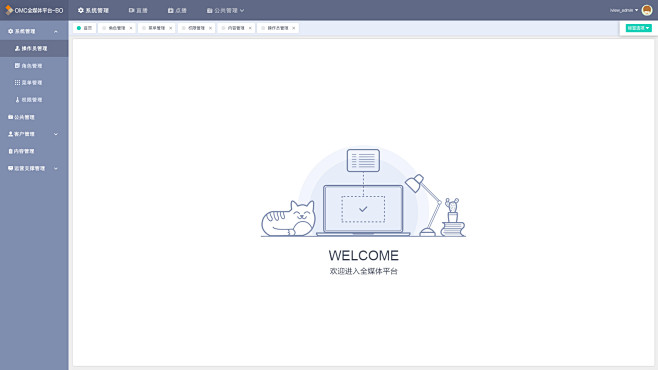Viewport: 658px width, 370px height.
Task: Close the 菜单管理 tab
Action: (x=170, y=28)
